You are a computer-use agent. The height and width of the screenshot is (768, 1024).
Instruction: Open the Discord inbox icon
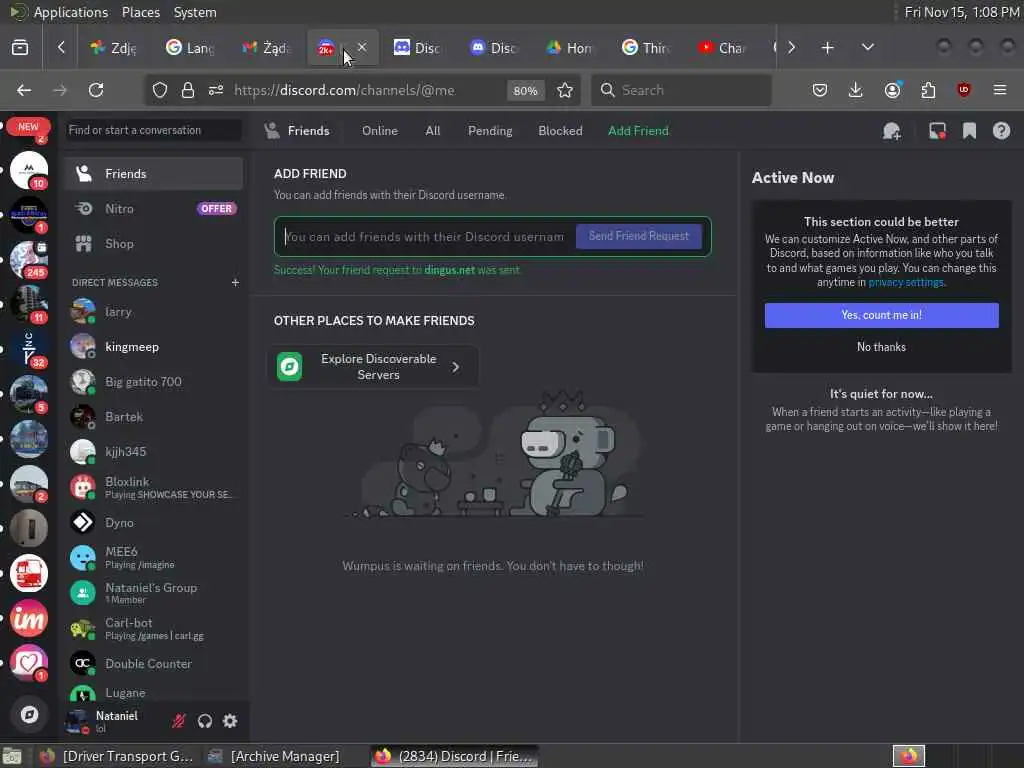coord(937,131)
